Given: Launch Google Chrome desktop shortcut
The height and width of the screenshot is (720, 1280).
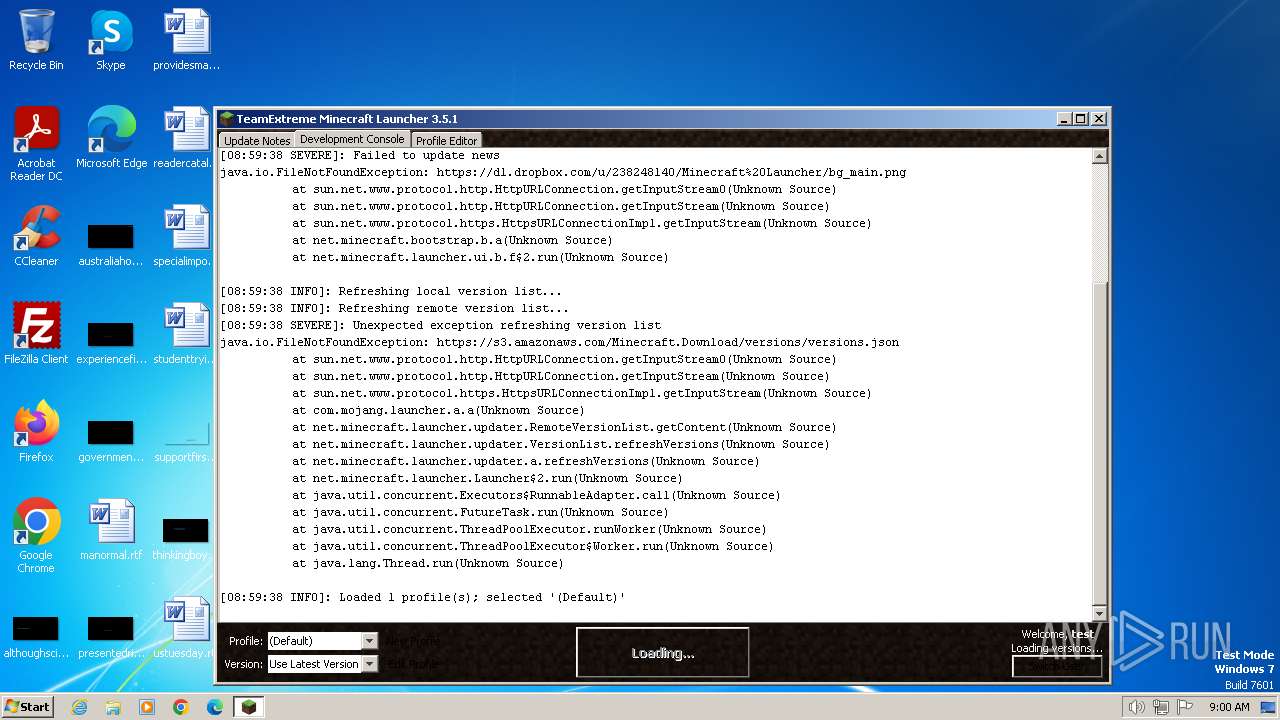Looking at the screenshot, I should pyautogui.click(x=36, y=536).
